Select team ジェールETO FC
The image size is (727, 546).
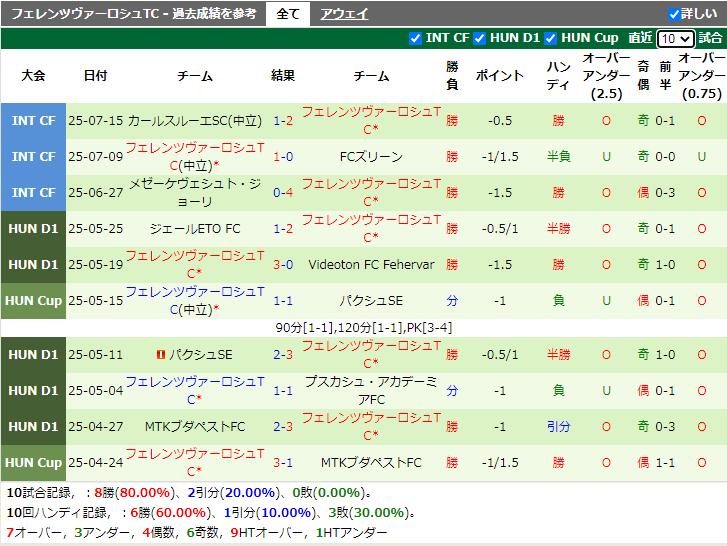[x=195, y=229]
